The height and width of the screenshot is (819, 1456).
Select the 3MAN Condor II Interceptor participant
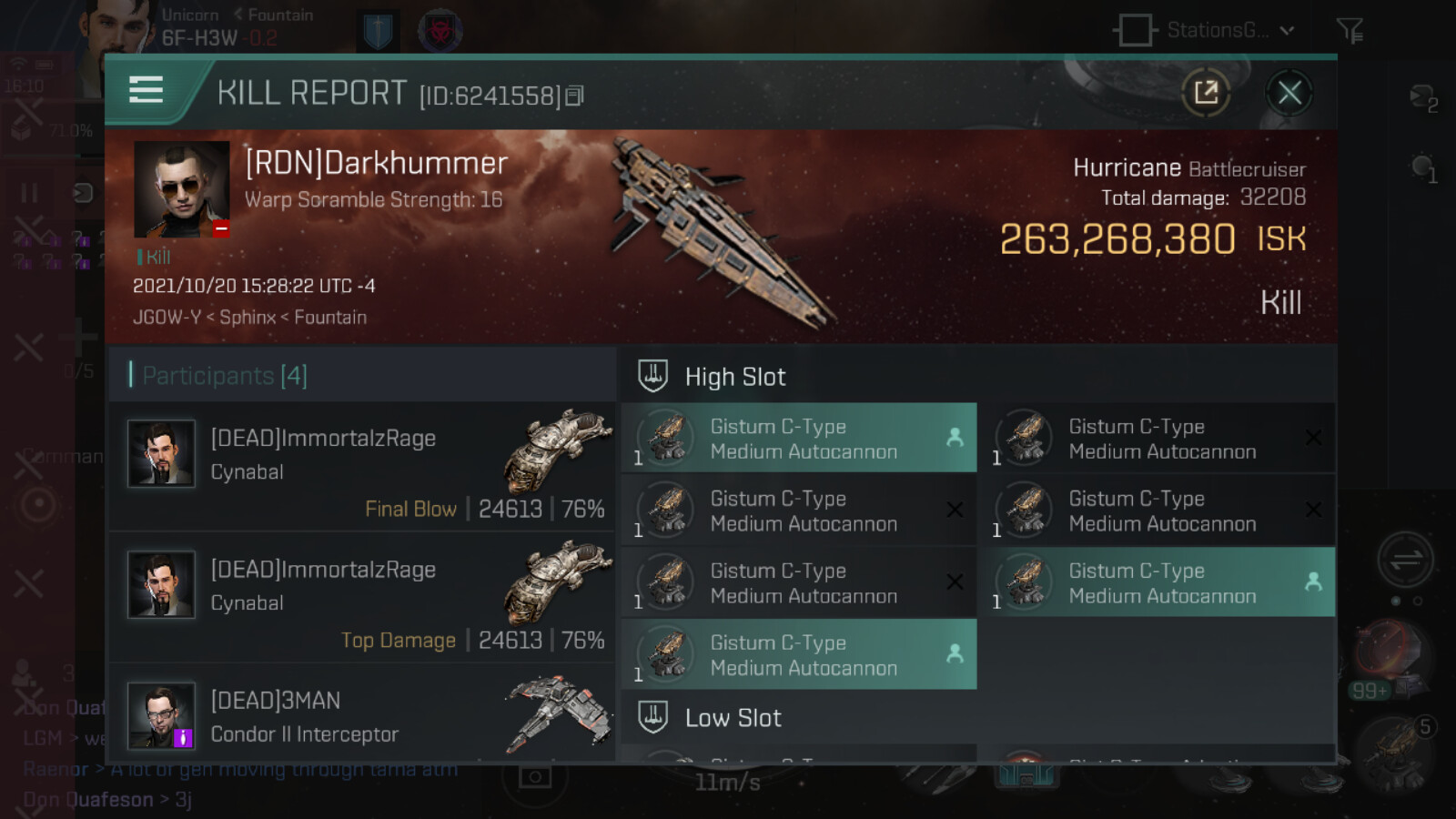click(362, 713)
